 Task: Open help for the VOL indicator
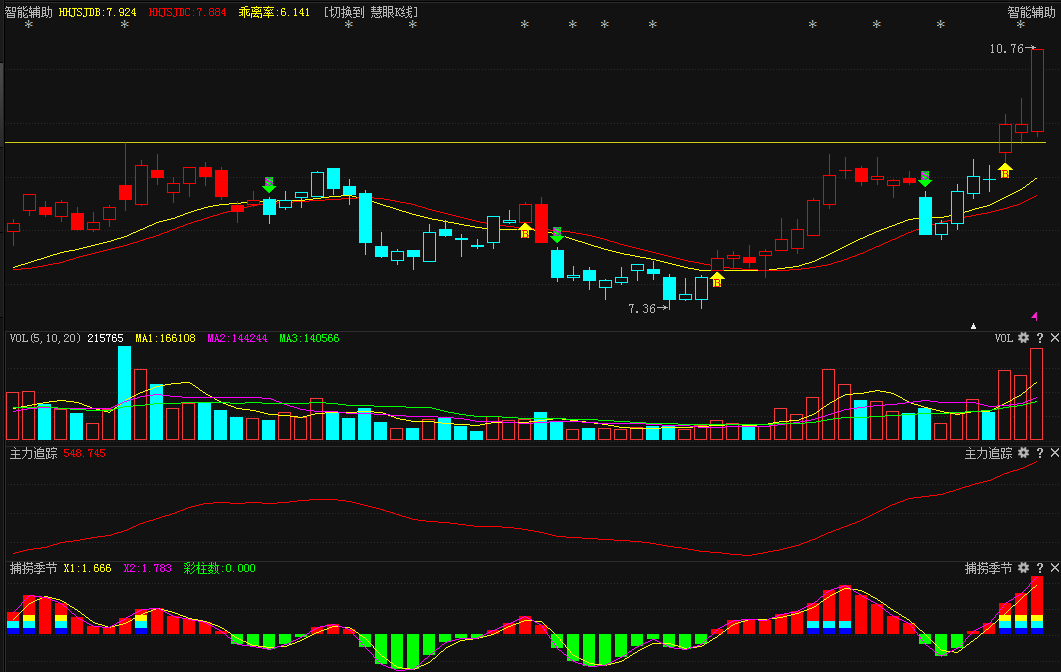tap(1039, 338)
